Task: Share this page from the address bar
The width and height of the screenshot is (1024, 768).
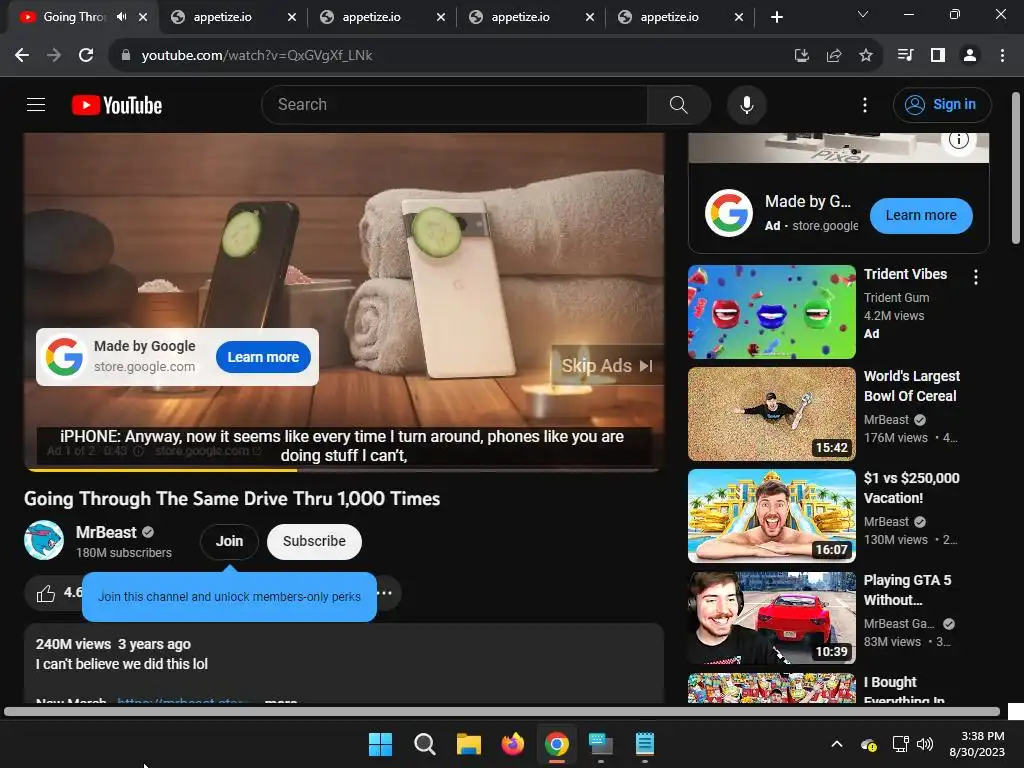Action: [x=834, y=56]
